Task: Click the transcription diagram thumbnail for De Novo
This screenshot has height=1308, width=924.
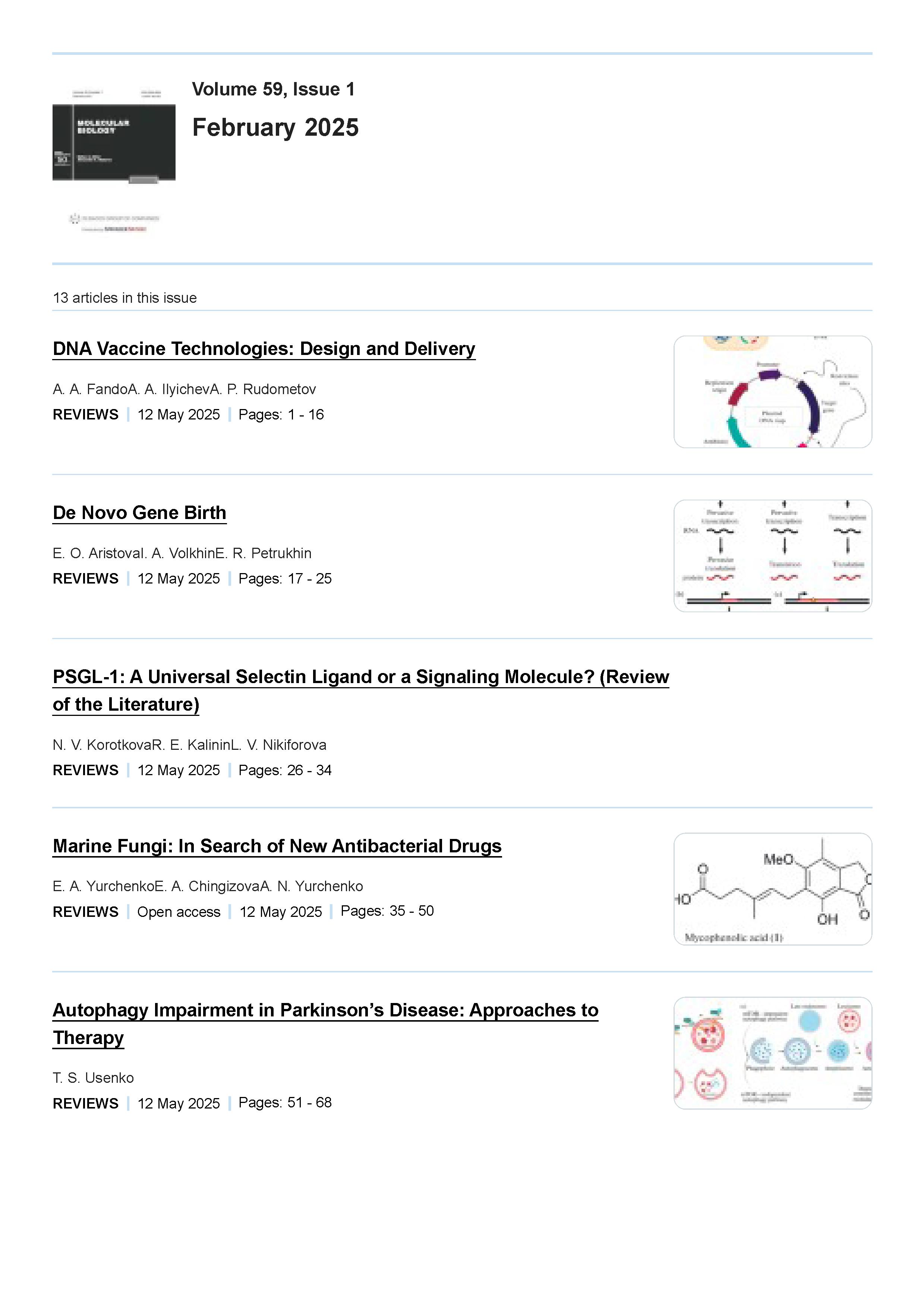Action: [773, 556]
